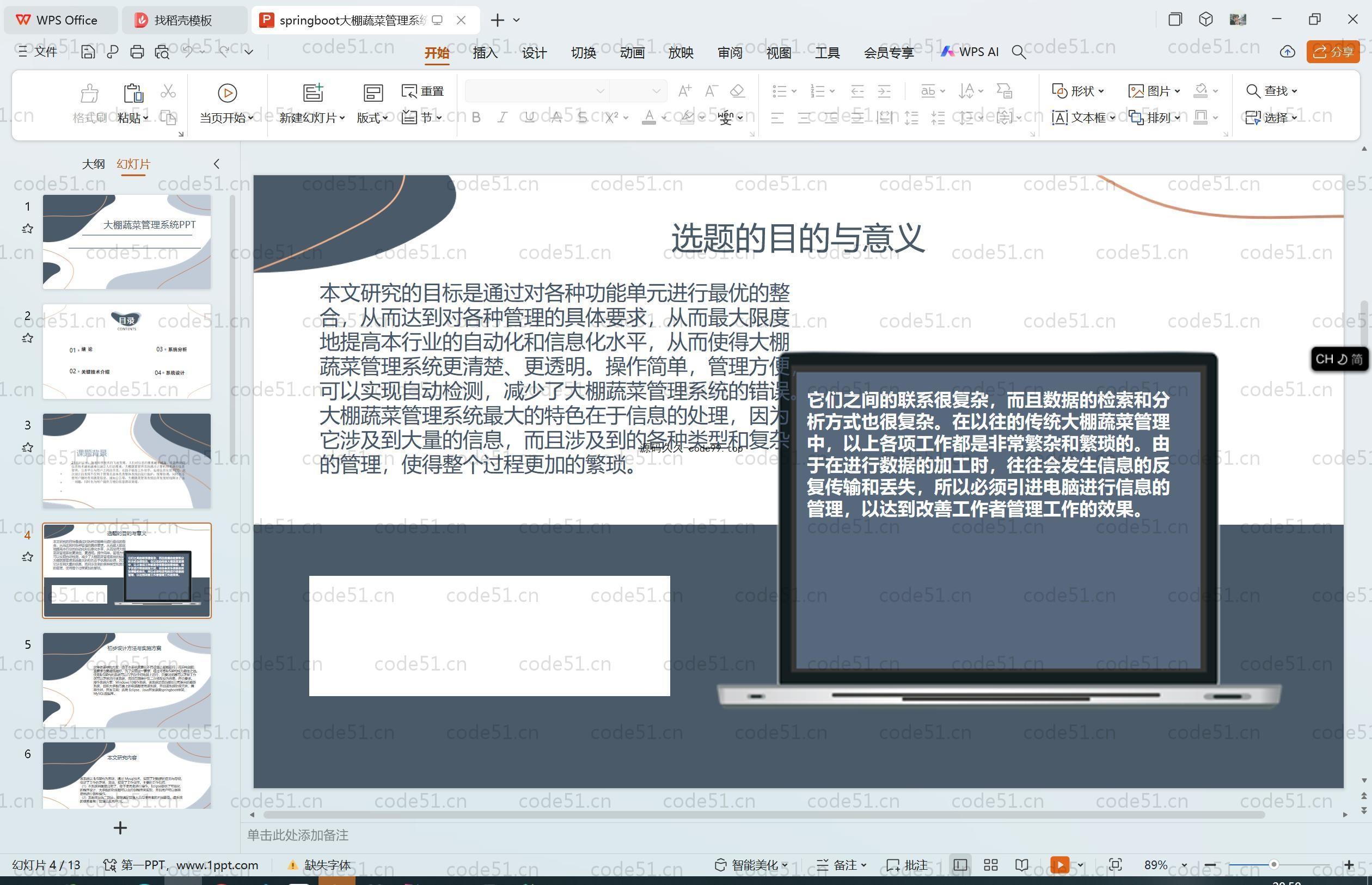1372x885 pixels.
Task: Click the 缺失字体 missing fonts warning
Action: [x=320, y=865]
